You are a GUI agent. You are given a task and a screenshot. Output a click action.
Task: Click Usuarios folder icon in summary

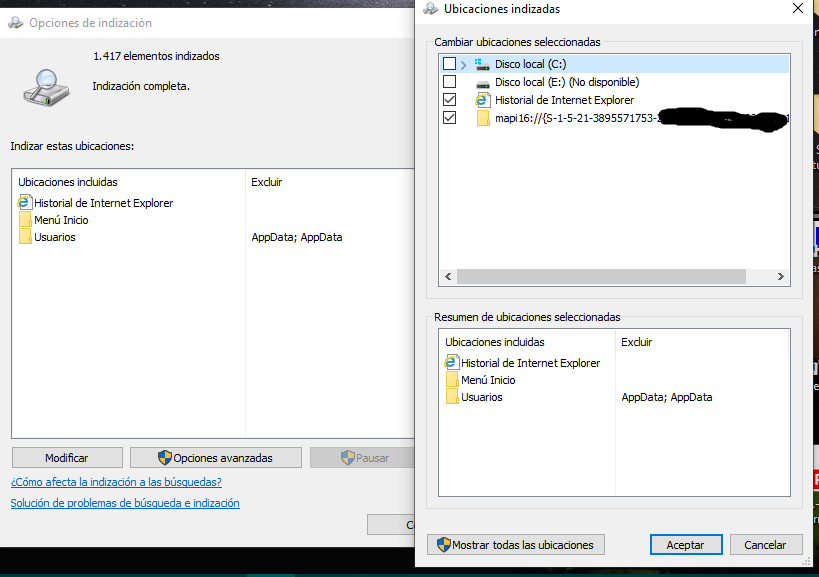click(x=452, y=397)
